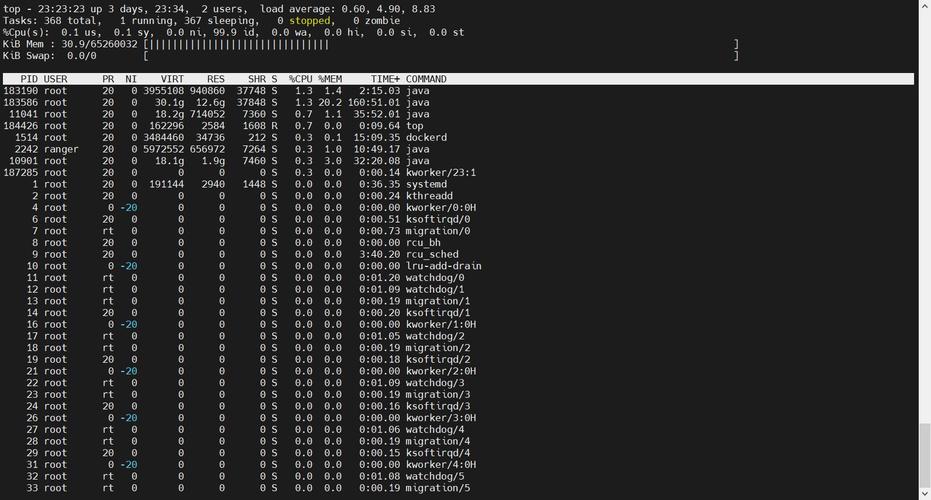Click the '2 users' text
Viewport: 931px width, 500px height.
(221, 9)
